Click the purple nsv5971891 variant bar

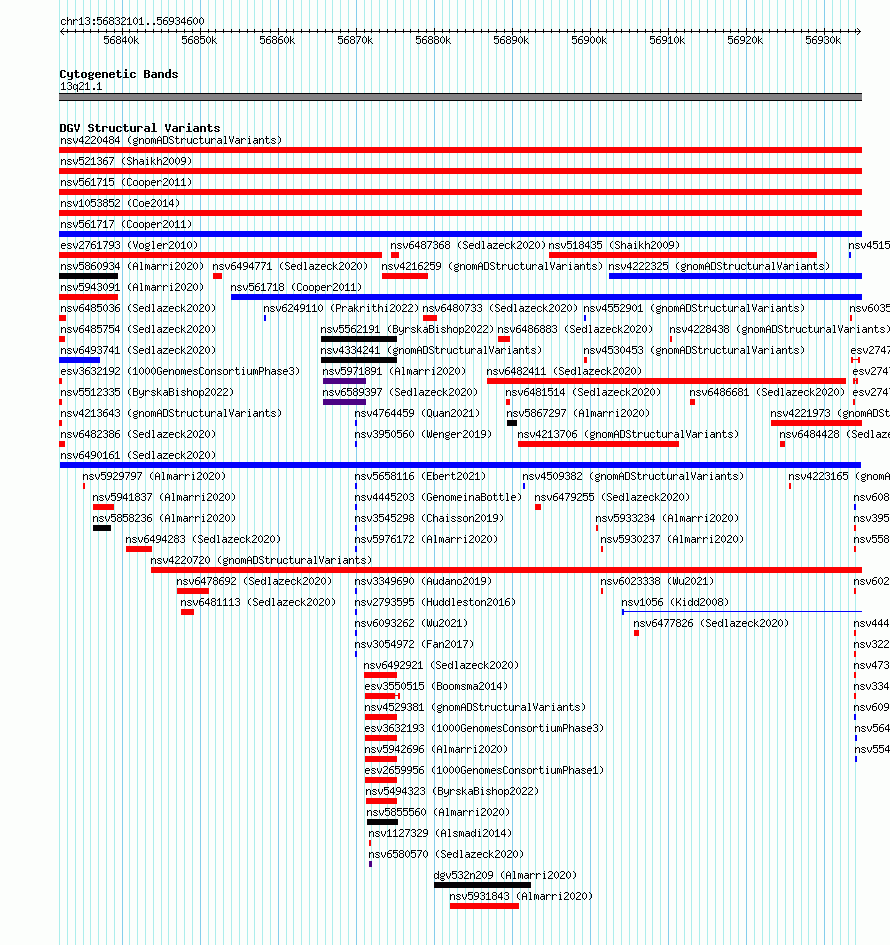coord(344,381)
